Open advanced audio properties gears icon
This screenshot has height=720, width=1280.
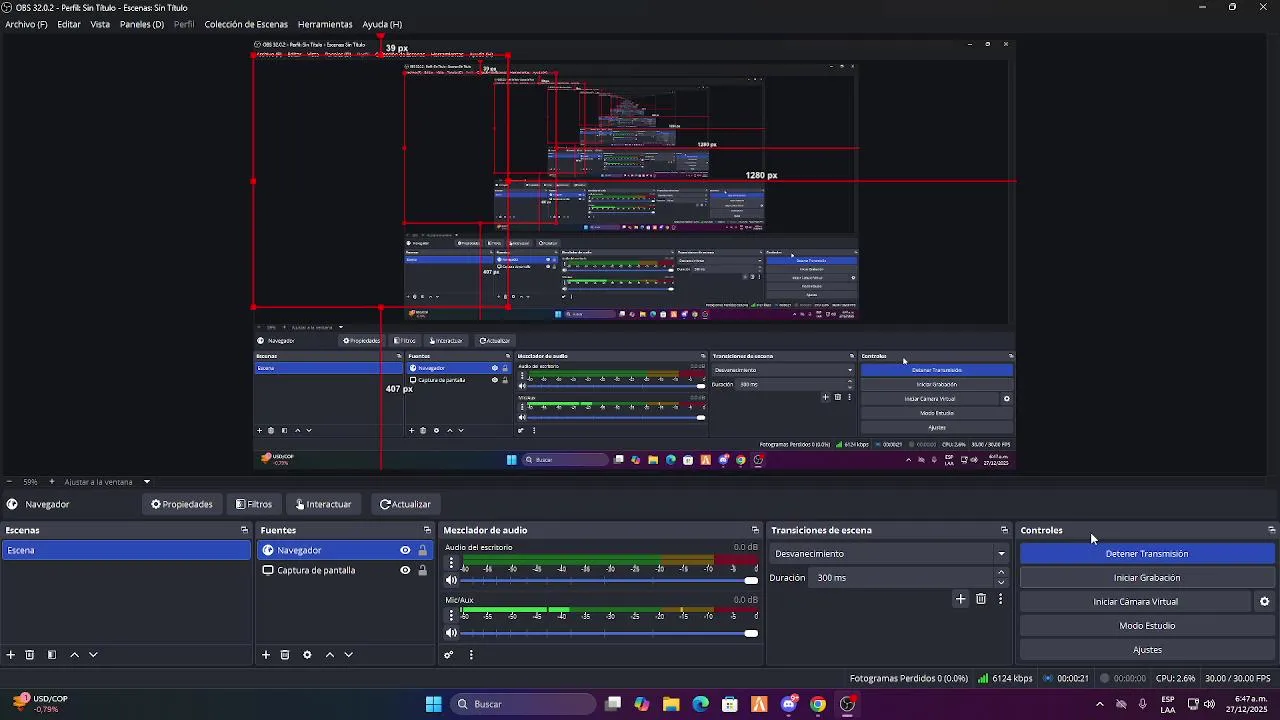(x=449, y=655)
